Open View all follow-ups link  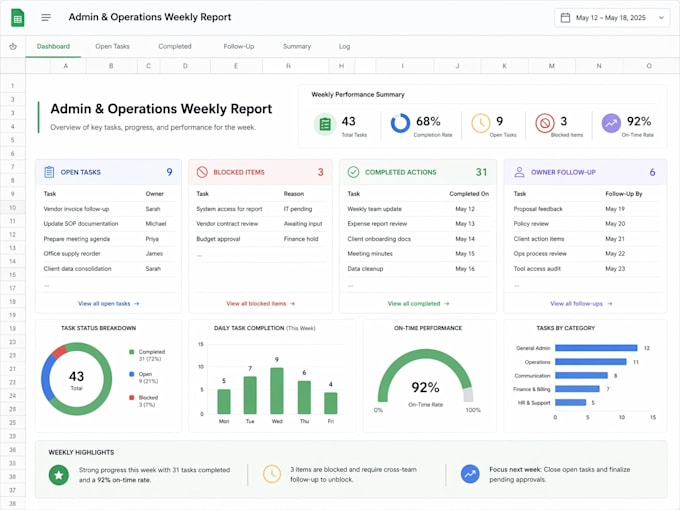pyautogui.click(x=581, y=304)
